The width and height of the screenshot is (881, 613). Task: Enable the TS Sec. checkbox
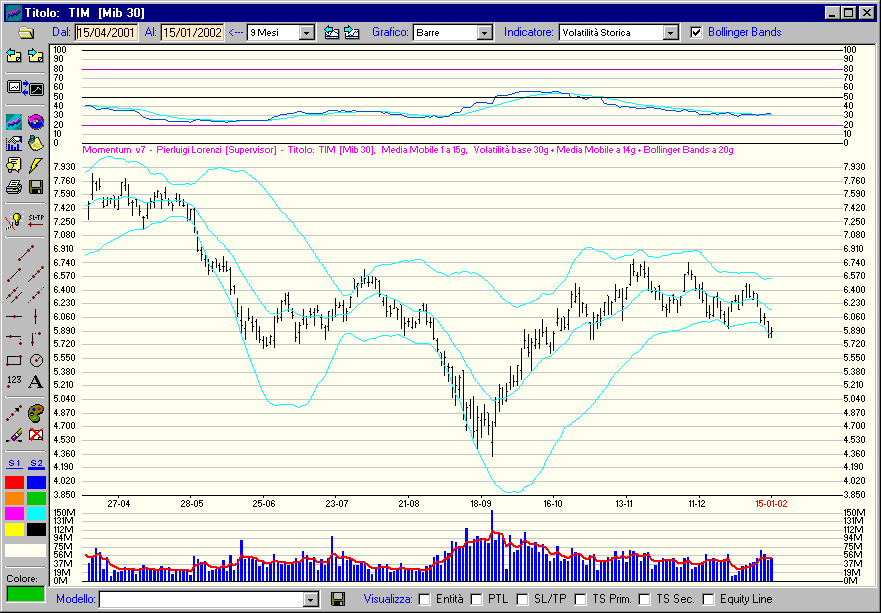pos(644,600)
